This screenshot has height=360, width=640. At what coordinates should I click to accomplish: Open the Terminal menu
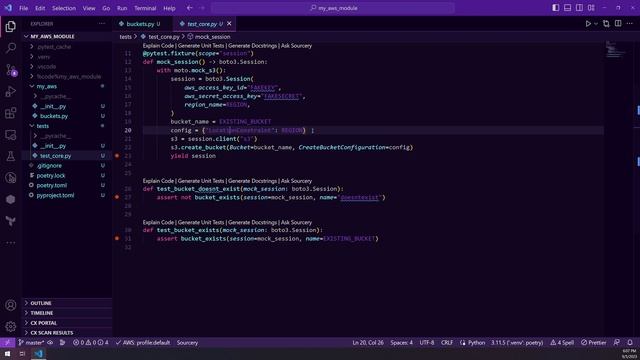[145, 8]
